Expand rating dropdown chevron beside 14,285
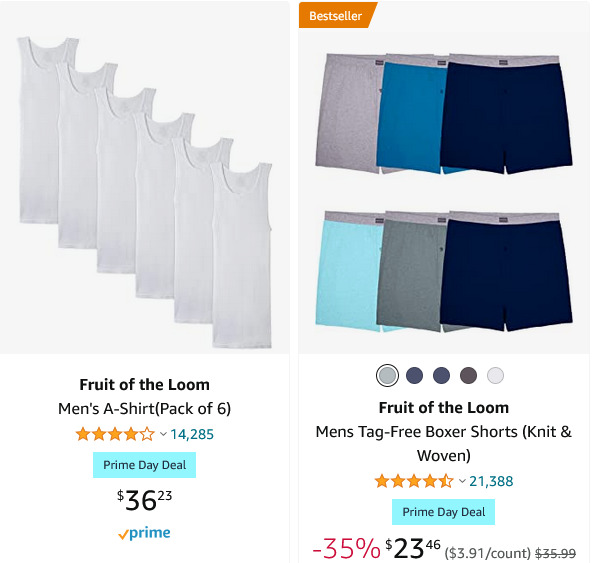This screenshot has height=563, width=605. coord(163,435)
